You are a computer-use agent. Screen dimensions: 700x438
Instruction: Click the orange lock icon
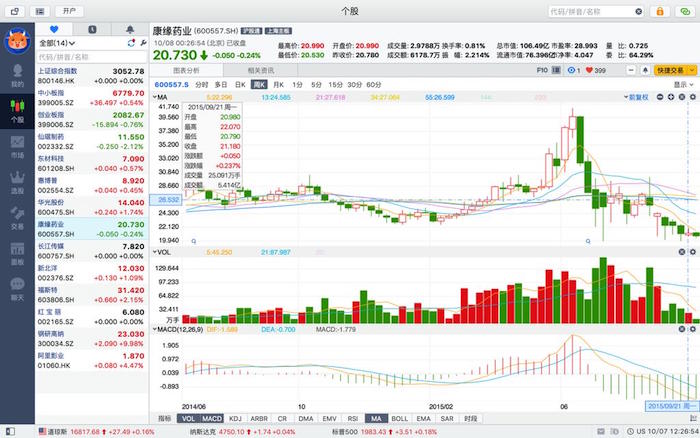[660, 11]
